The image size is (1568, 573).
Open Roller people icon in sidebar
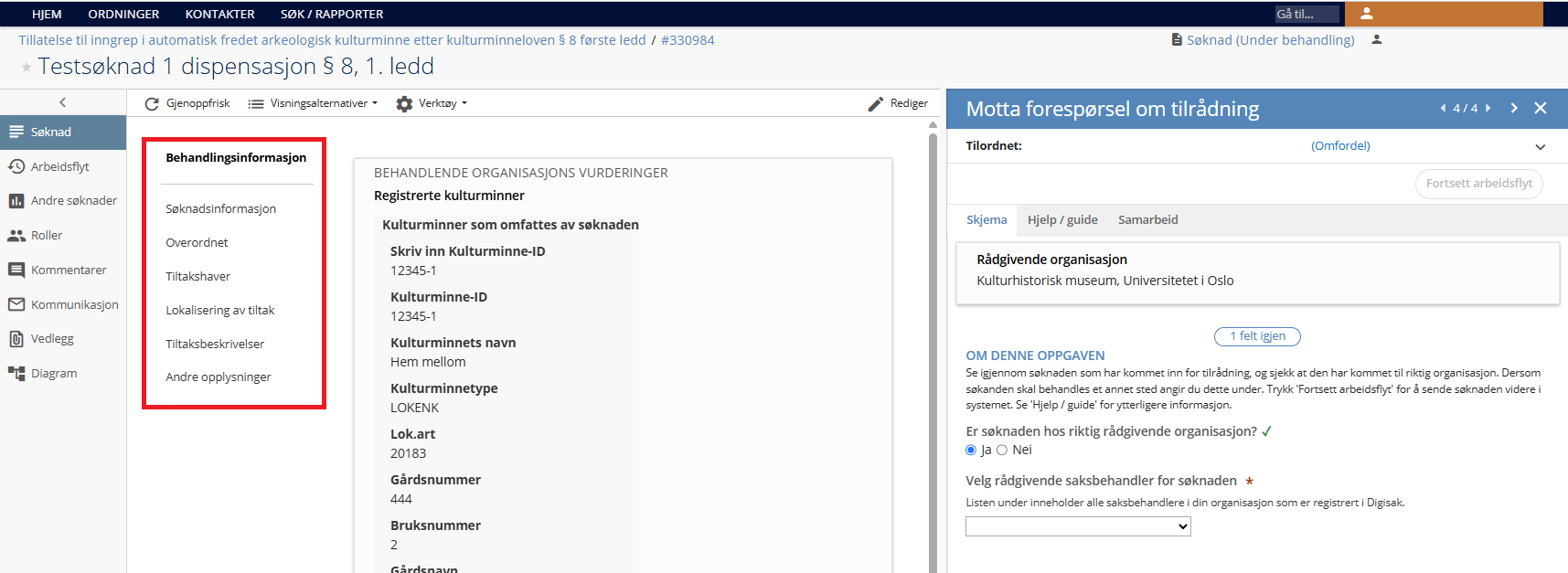point(16,236)
